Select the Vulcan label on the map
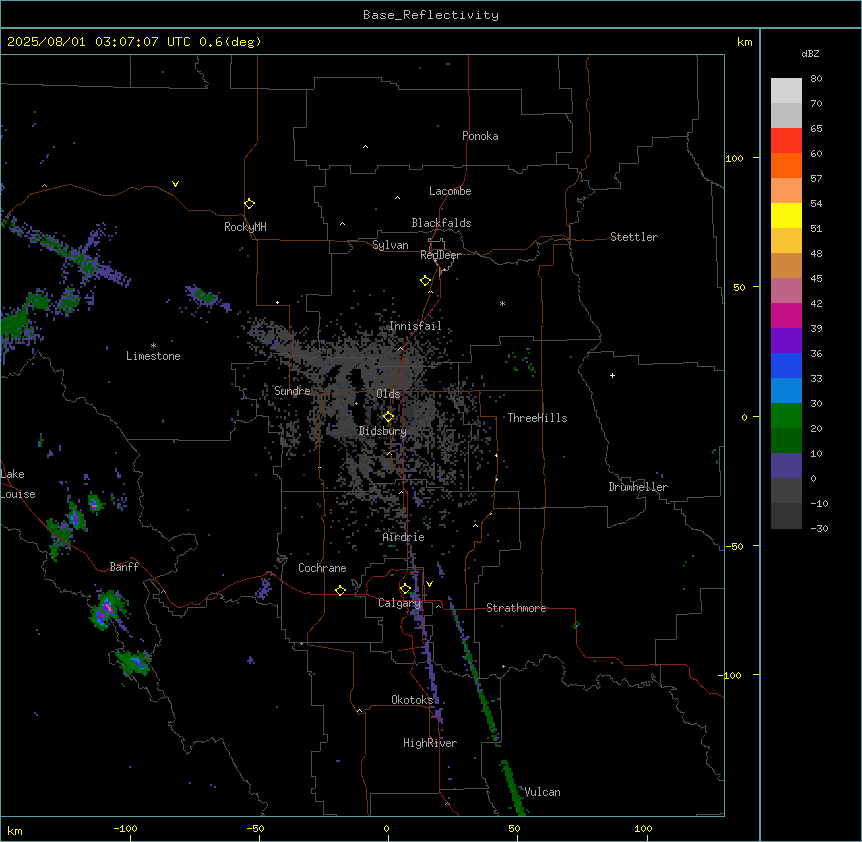 click(543, 792)
